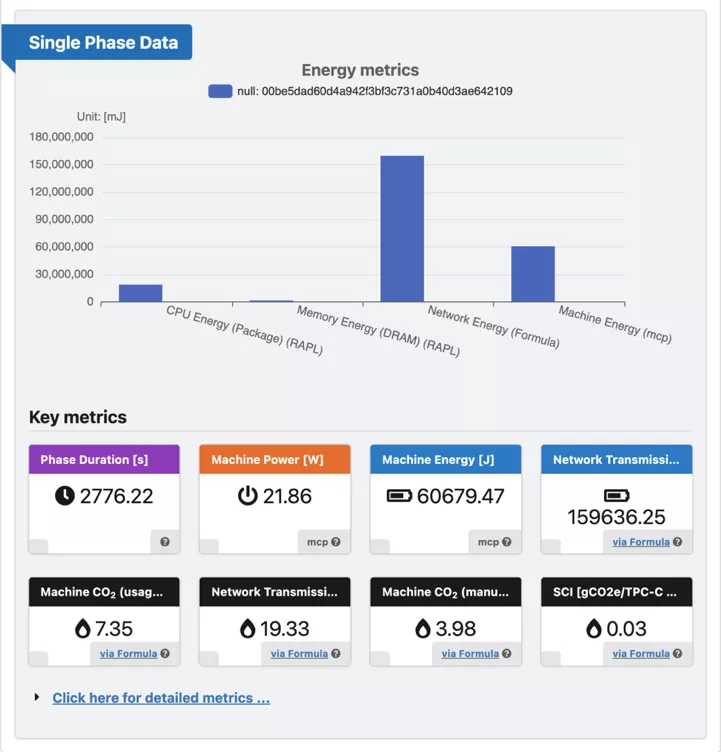721x752 pixels.
Task: Open help icon on Phase Duration card
Action: click(165, 542)
